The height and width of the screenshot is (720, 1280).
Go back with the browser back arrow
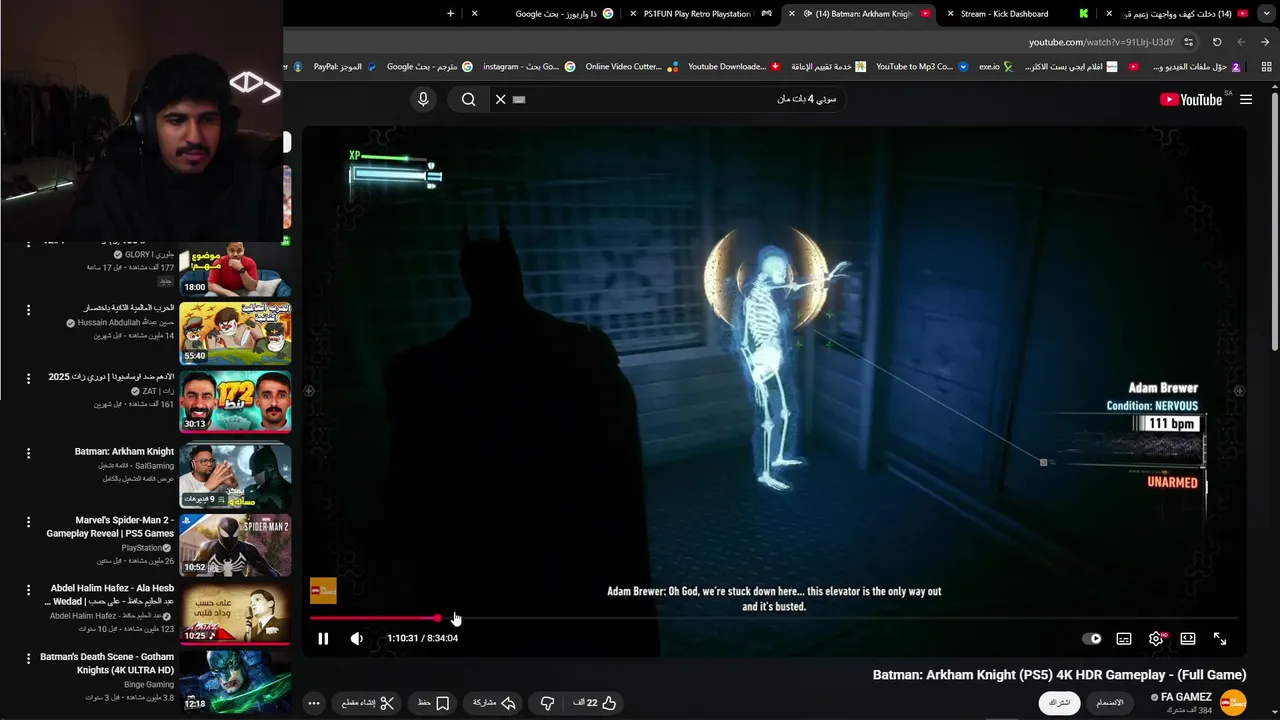(1265, 42)
